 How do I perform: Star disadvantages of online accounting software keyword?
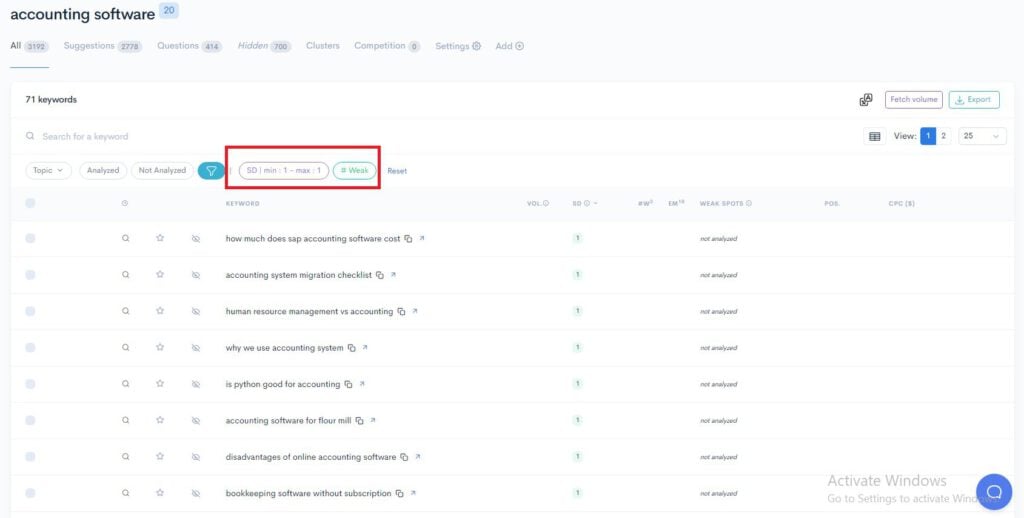(160, 457)
